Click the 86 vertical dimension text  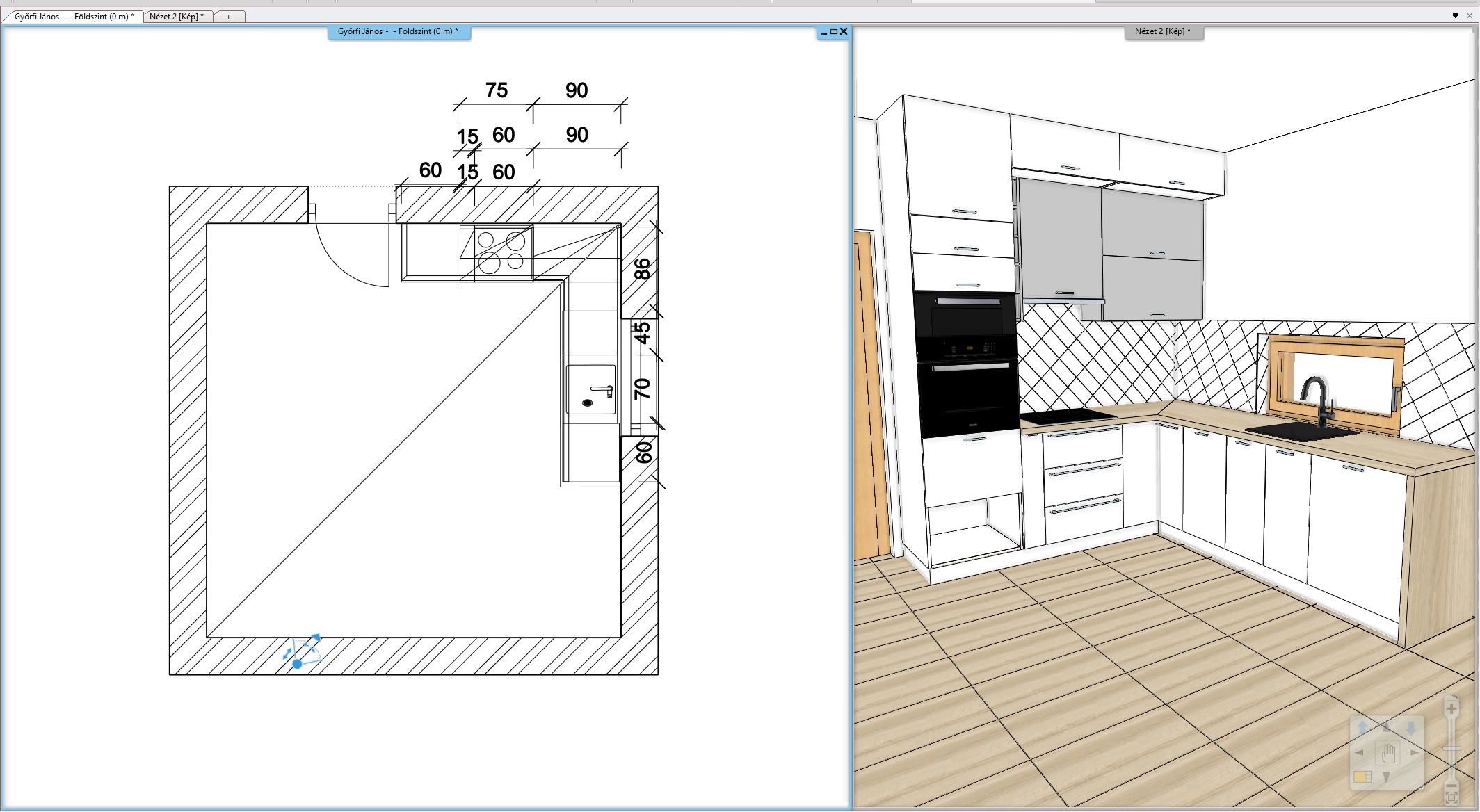coord(642,269)
